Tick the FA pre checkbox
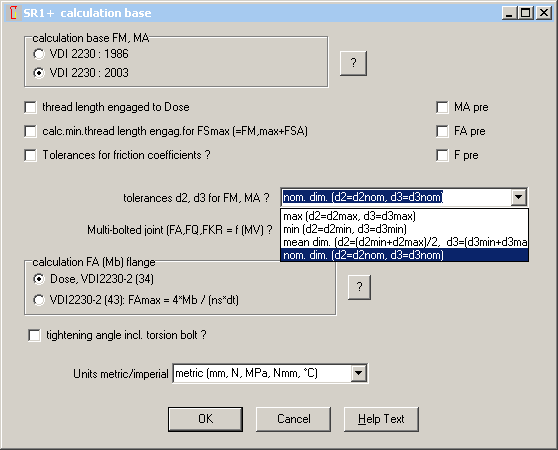 [442, 131]
